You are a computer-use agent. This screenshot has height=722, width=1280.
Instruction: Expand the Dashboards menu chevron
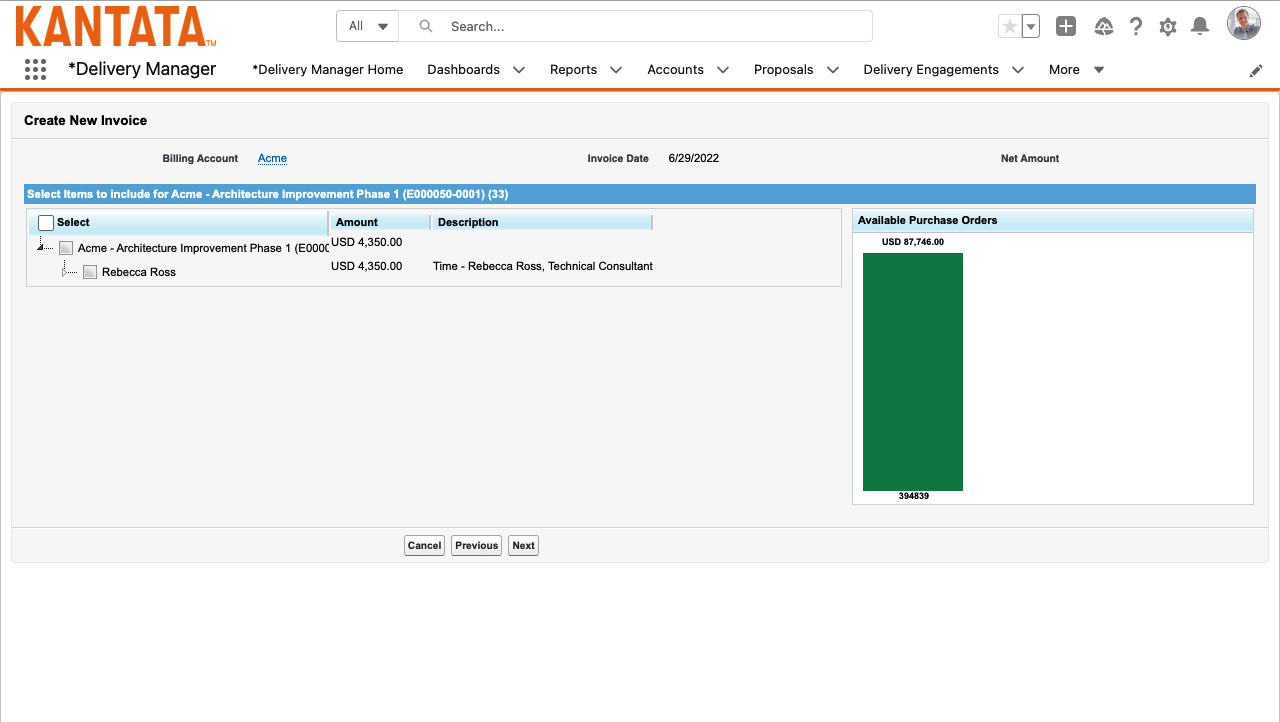point(519,70)
